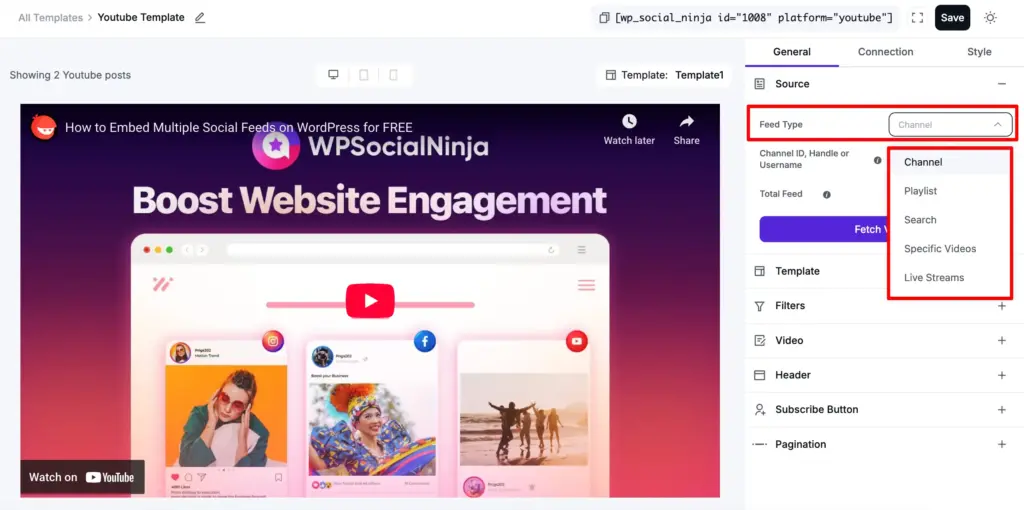This screenshot has height=510, width=1024.
Task: Click the info icon next to Channel ID label
Action: click(x=878, y=159)
